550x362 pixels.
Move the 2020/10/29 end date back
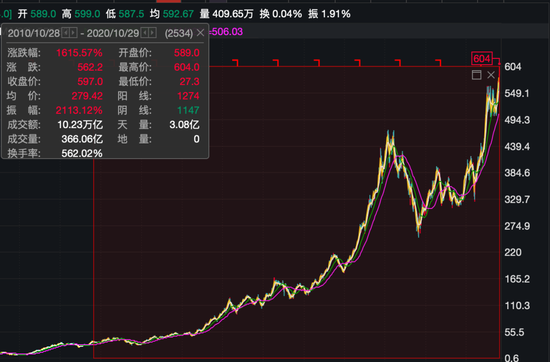[145, 33]
